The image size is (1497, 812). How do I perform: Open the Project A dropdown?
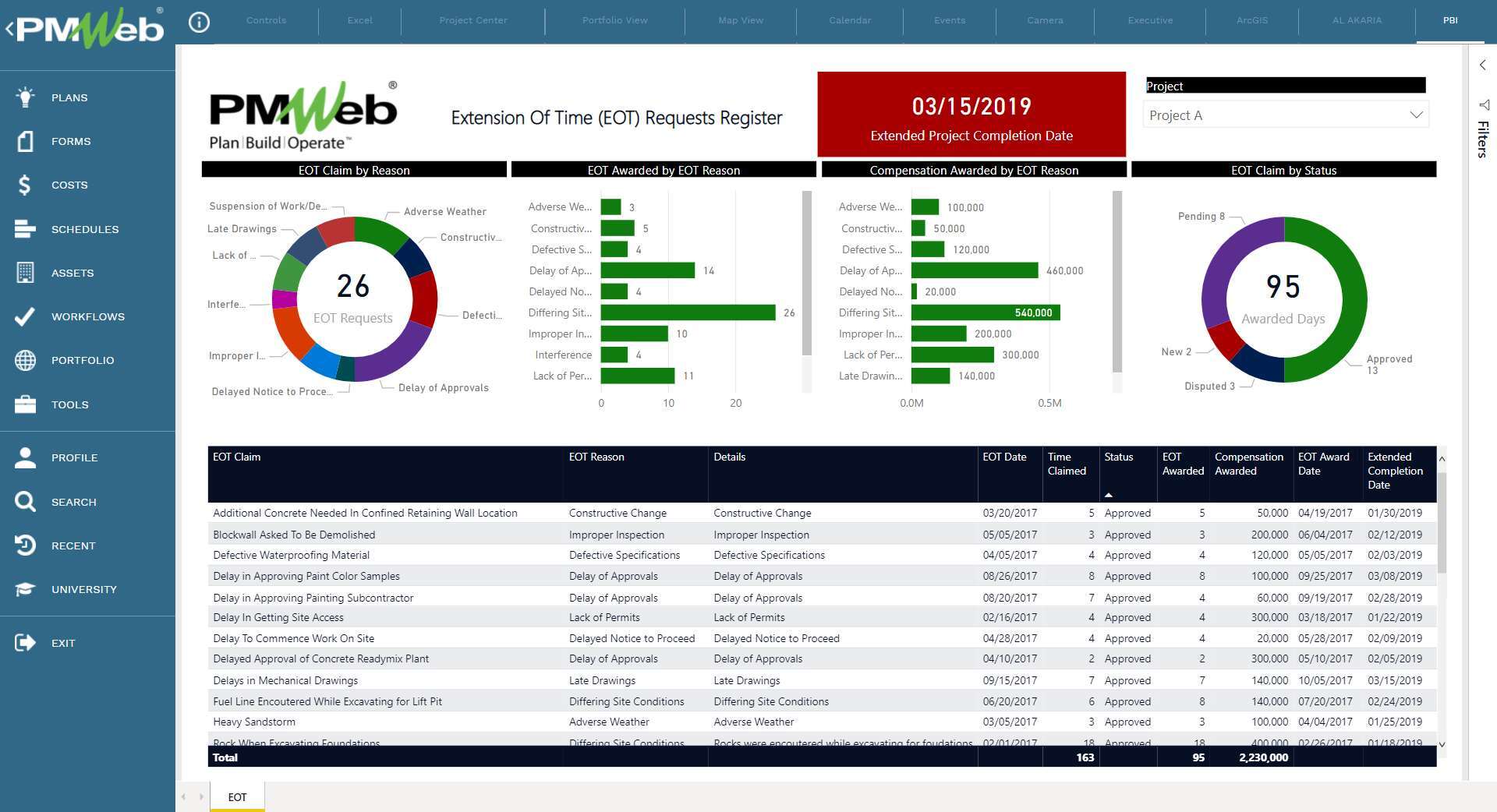point(1285,115)
